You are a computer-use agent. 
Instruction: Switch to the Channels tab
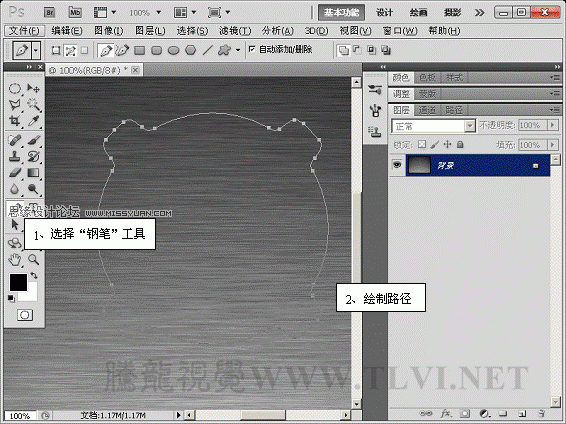tap(427, 110)
